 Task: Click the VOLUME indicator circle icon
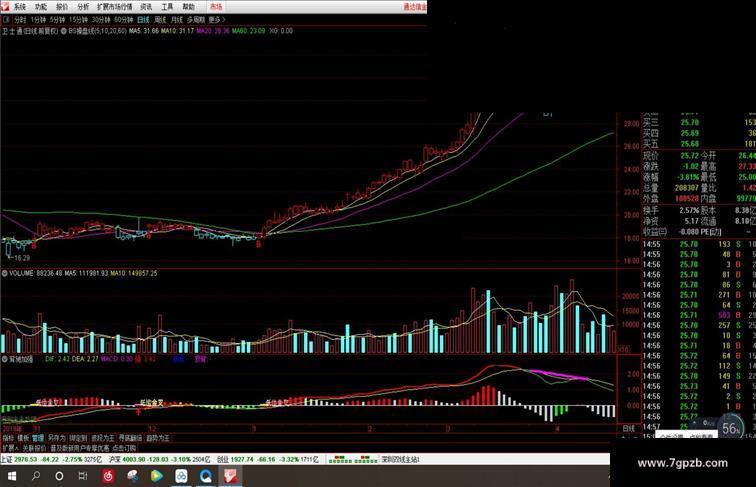5,273
